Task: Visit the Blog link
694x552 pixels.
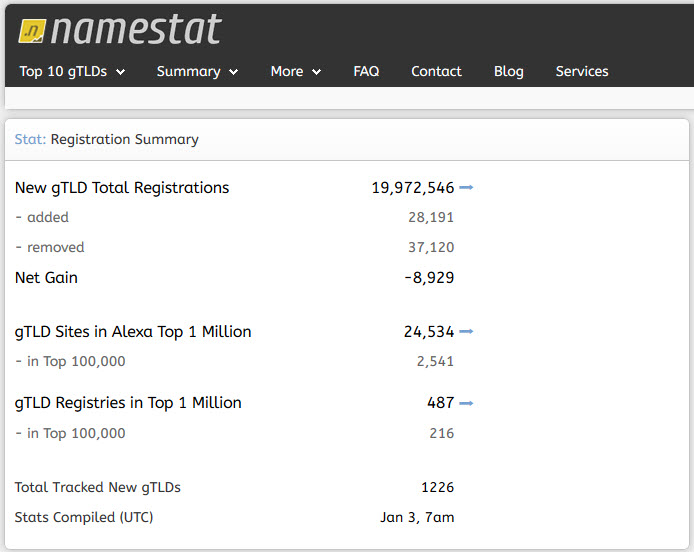Action: tap(509, 71)
